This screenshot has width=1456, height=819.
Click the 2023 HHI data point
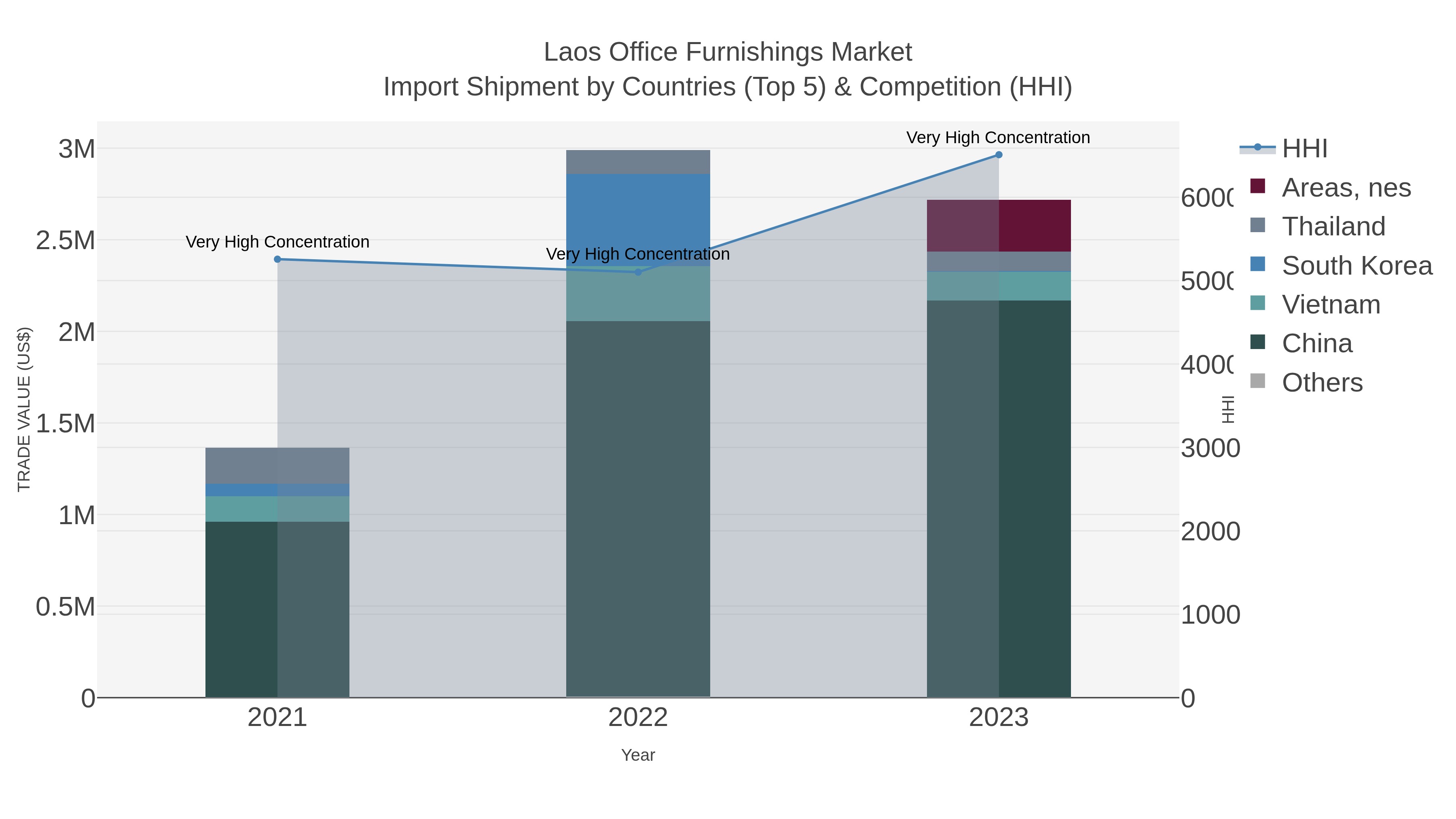pyautogui.click(x=999, y=155)
